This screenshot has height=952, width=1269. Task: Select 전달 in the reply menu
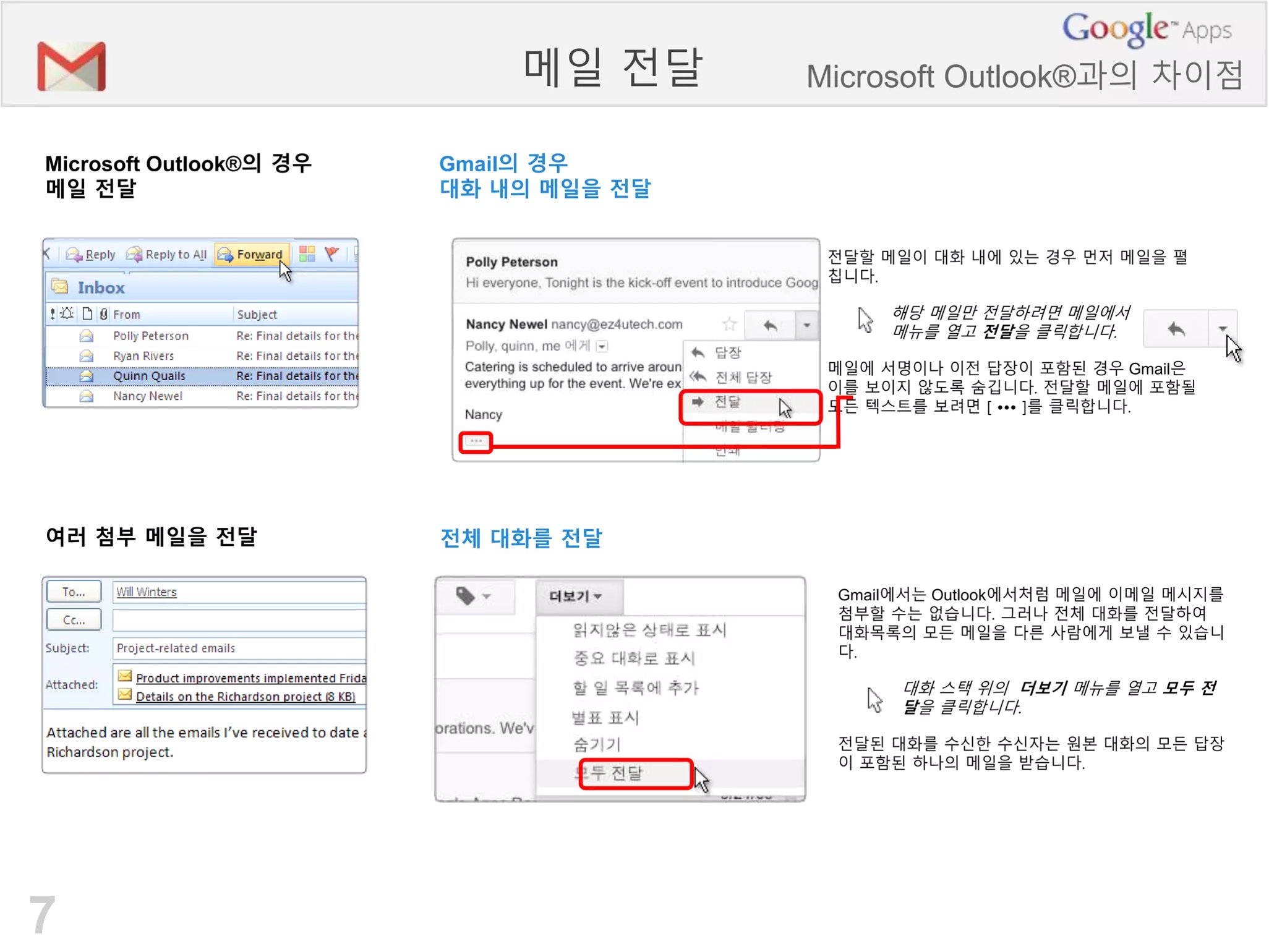[x=728, y=402]
